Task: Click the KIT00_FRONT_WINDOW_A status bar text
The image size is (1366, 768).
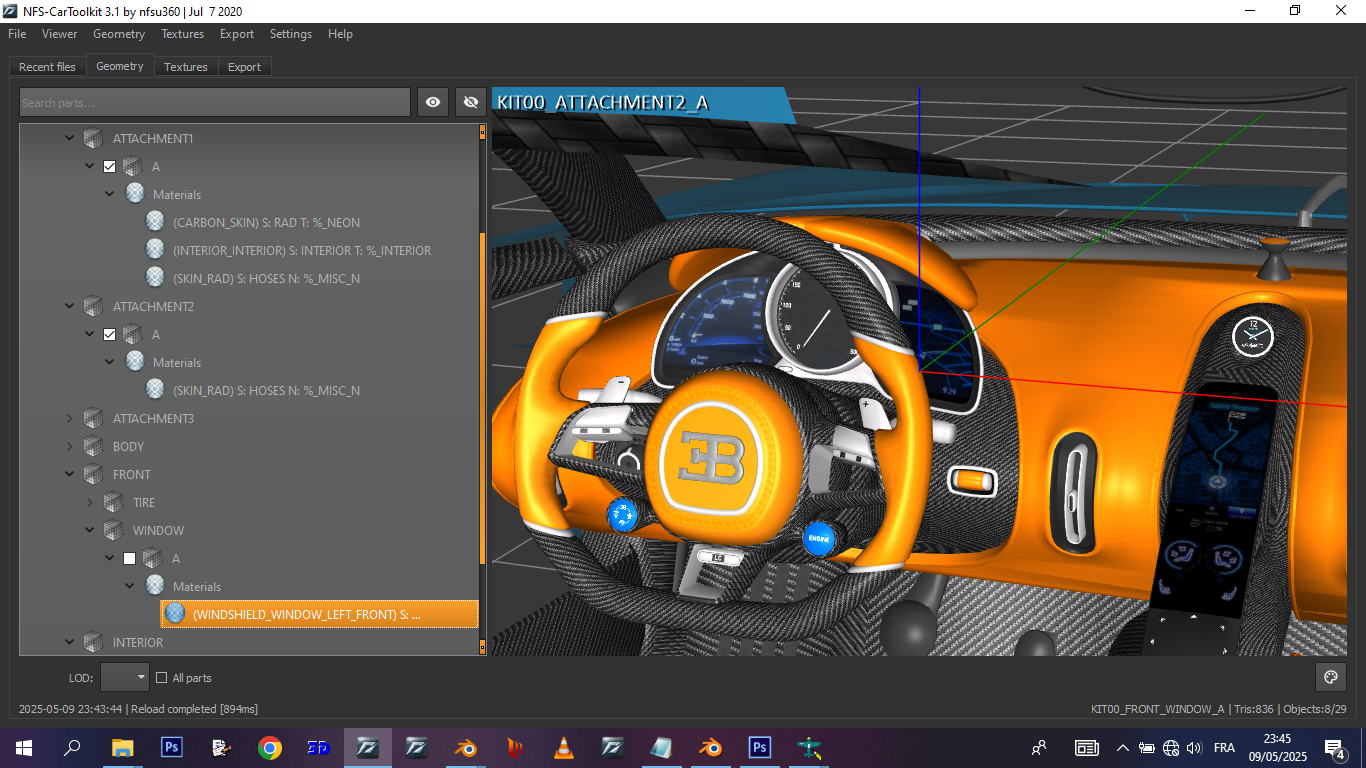Action: point(1158,709)
